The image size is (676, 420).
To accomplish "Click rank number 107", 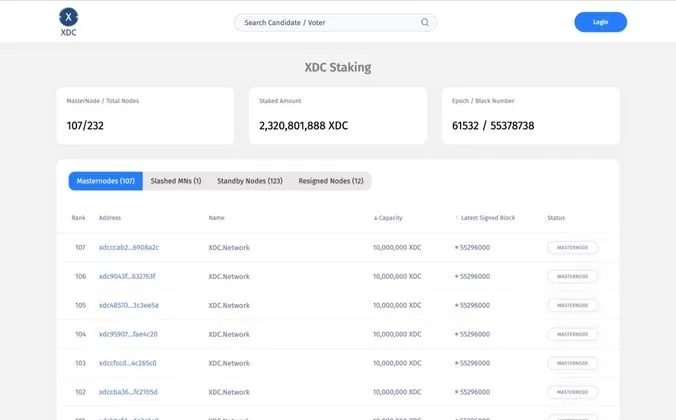I will click(x=80, y=248).
